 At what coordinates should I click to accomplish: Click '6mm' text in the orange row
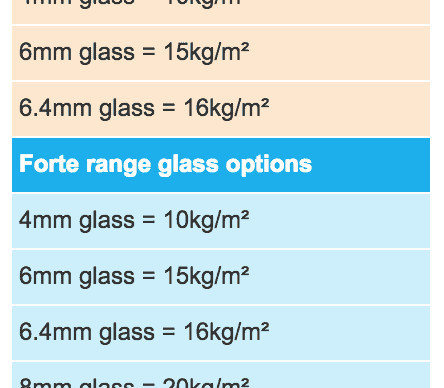point(45,52)
